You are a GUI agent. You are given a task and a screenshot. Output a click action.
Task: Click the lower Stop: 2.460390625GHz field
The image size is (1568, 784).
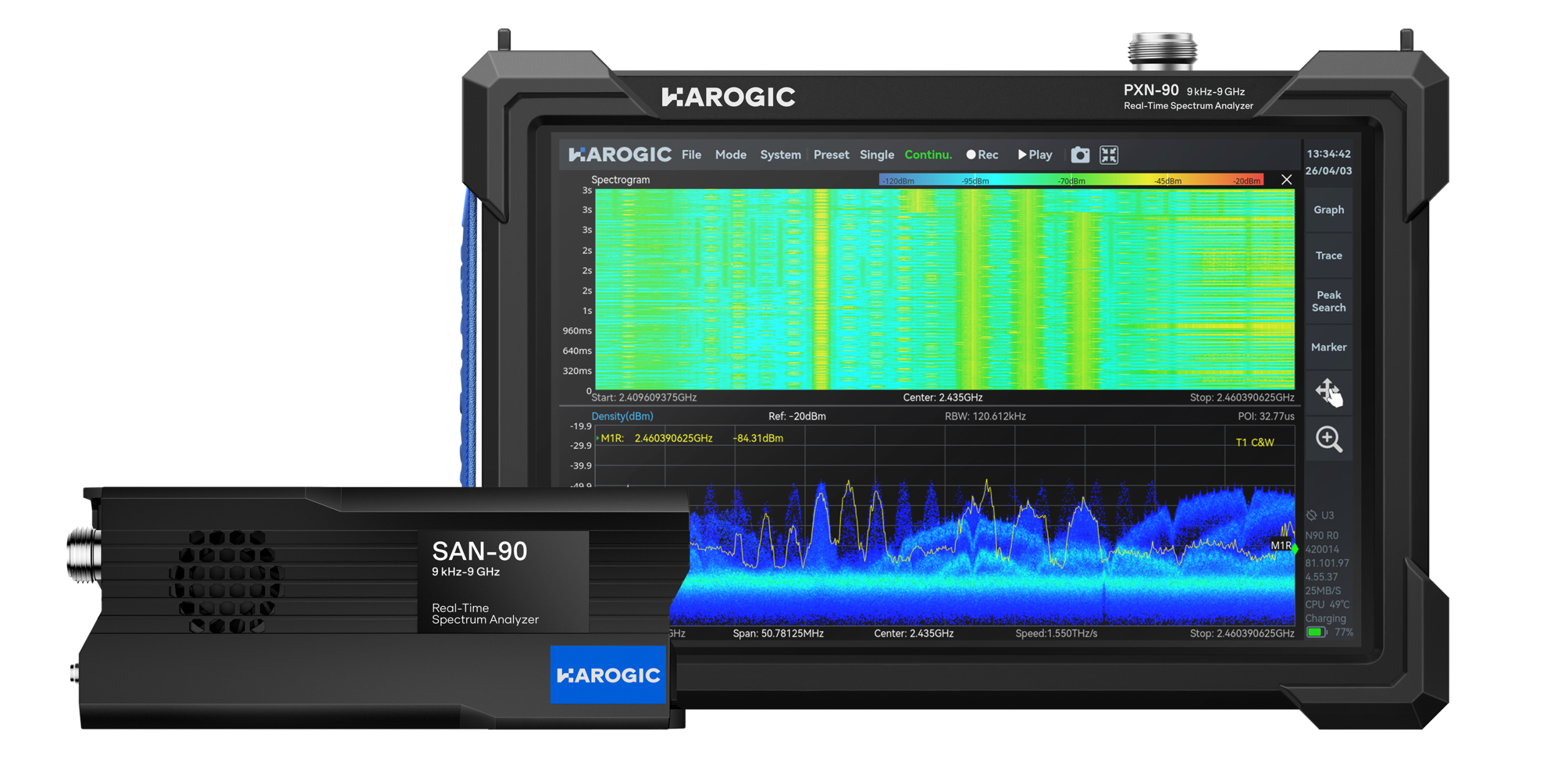coord(1241,633)
